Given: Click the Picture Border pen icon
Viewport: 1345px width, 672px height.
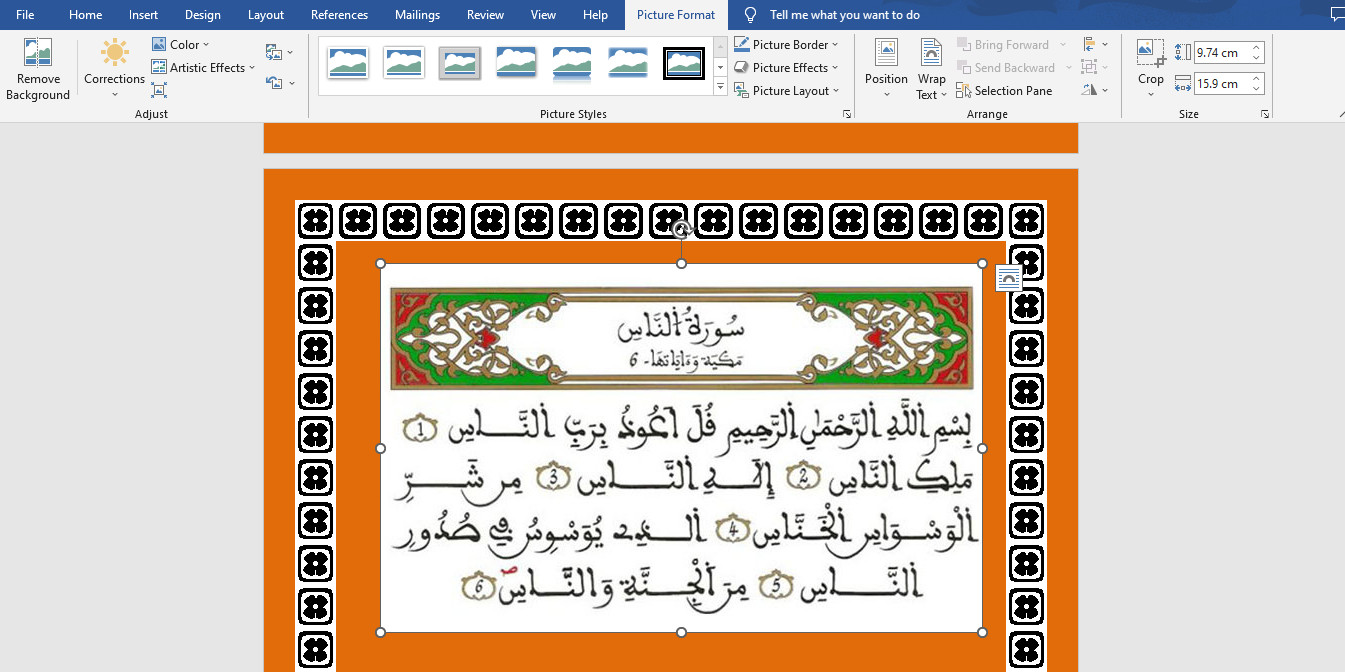Looking at the screenshot, I should [741, 44].
